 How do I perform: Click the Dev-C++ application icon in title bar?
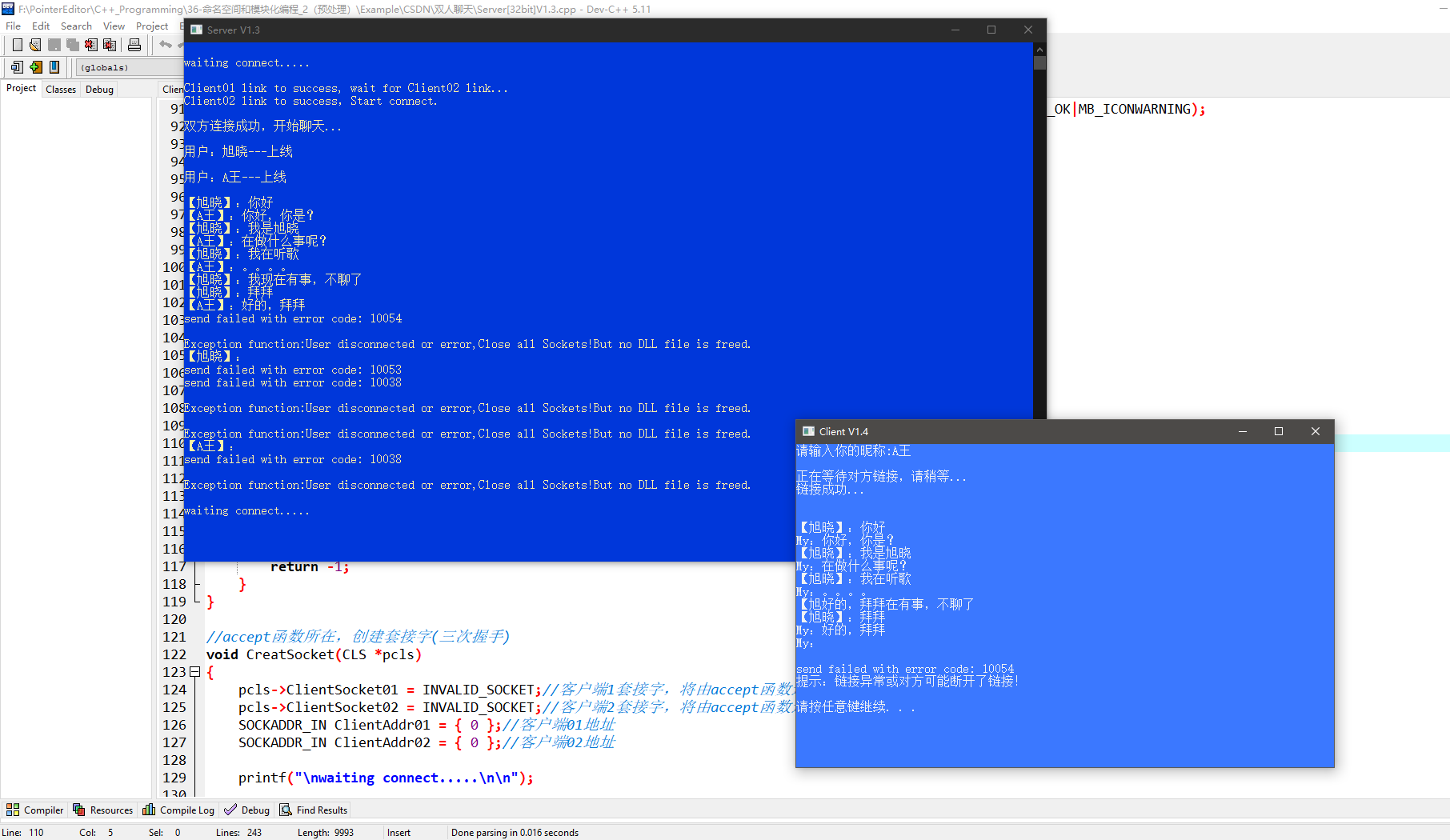click(8, 9)
